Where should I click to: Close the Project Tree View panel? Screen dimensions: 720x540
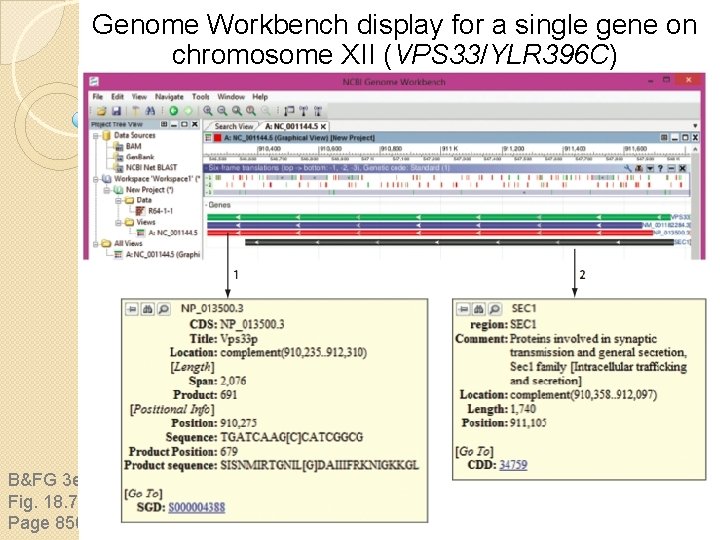(x=195, y=124)
